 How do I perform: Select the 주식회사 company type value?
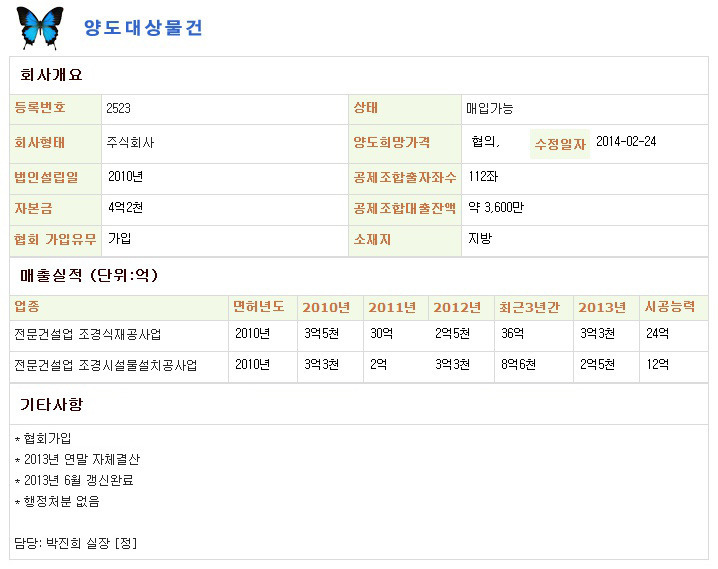click(130, 143)
